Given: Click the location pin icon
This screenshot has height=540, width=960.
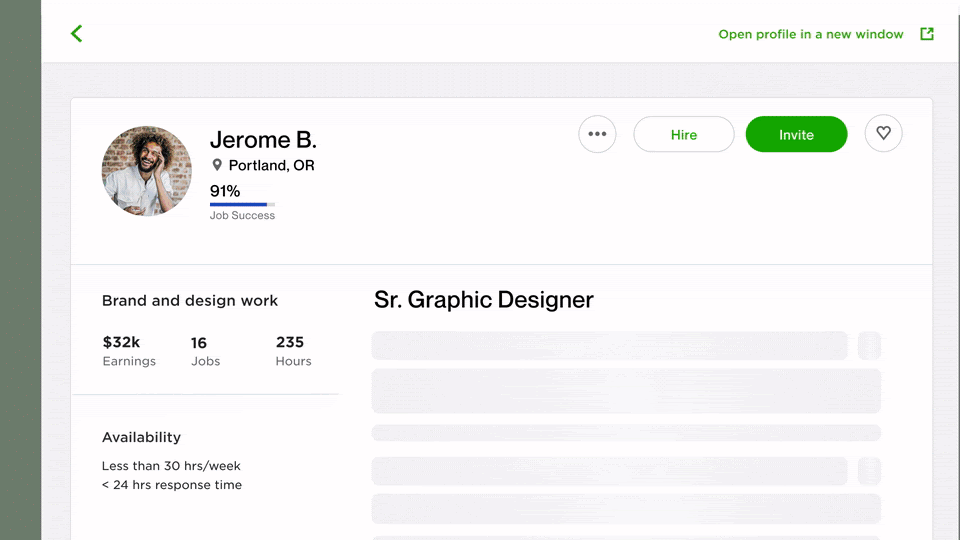Looking at the screenshot, I should click(217, 165).
